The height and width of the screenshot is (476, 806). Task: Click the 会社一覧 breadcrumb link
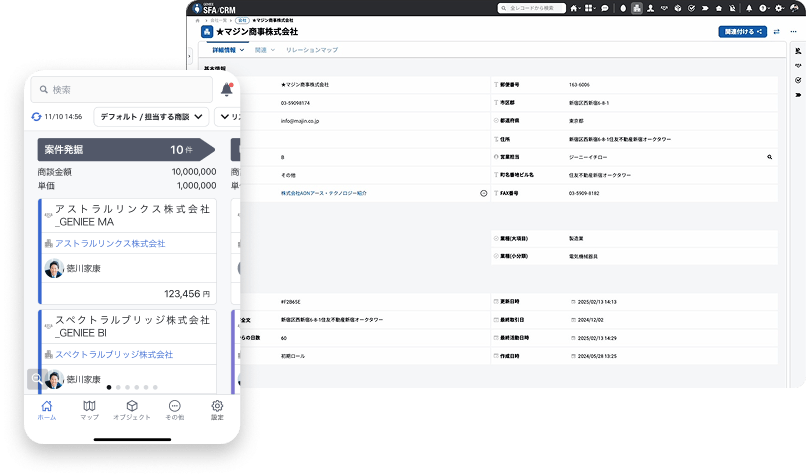pos(218,21)
